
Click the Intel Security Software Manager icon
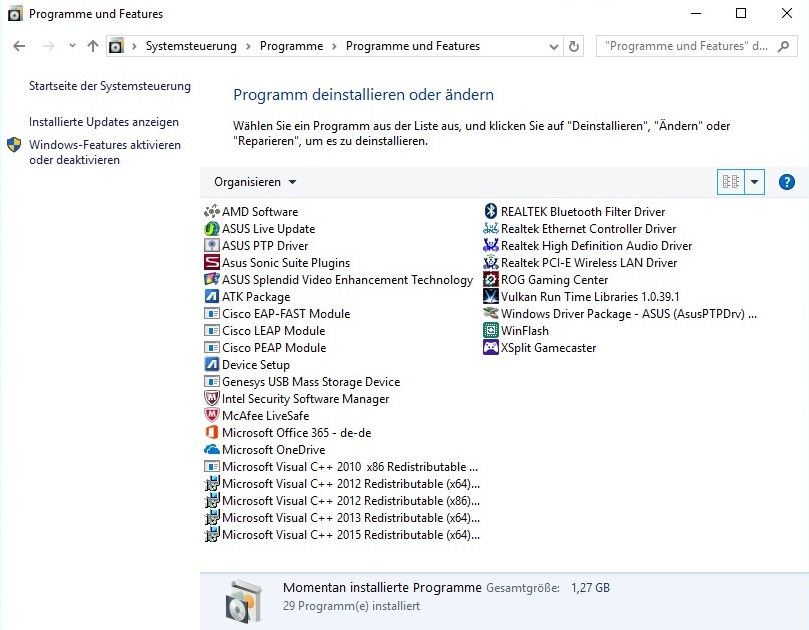click(212, 399)
